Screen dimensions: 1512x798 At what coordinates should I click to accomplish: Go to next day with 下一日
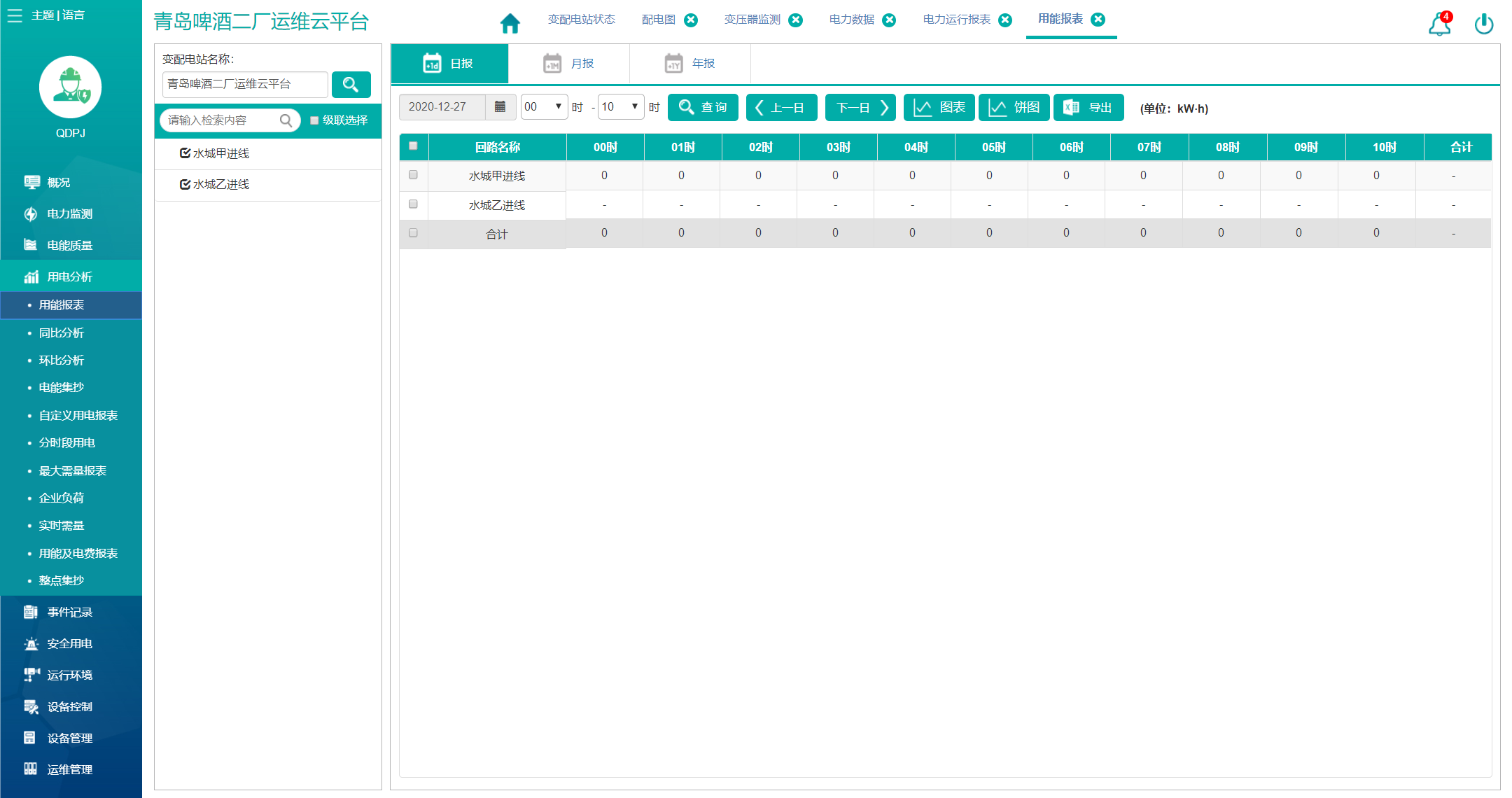(860, 107)
